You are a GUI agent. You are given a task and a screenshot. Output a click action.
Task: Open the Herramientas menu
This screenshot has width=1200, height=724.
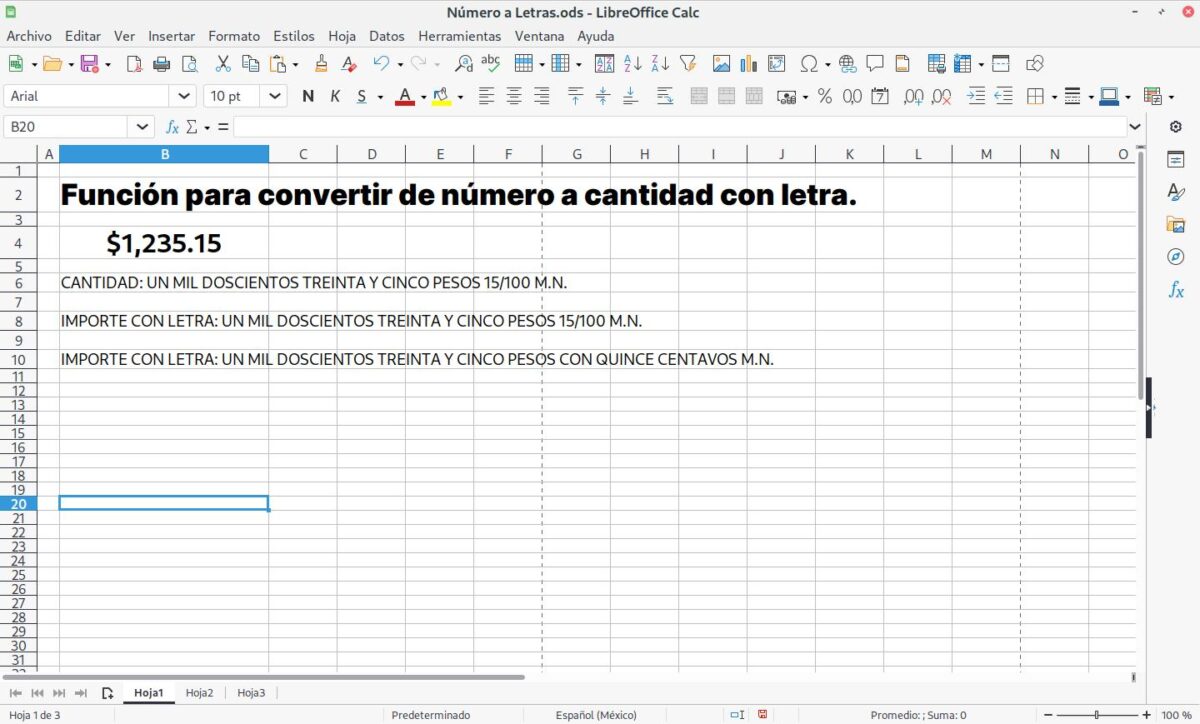click(x=460, y=35)
